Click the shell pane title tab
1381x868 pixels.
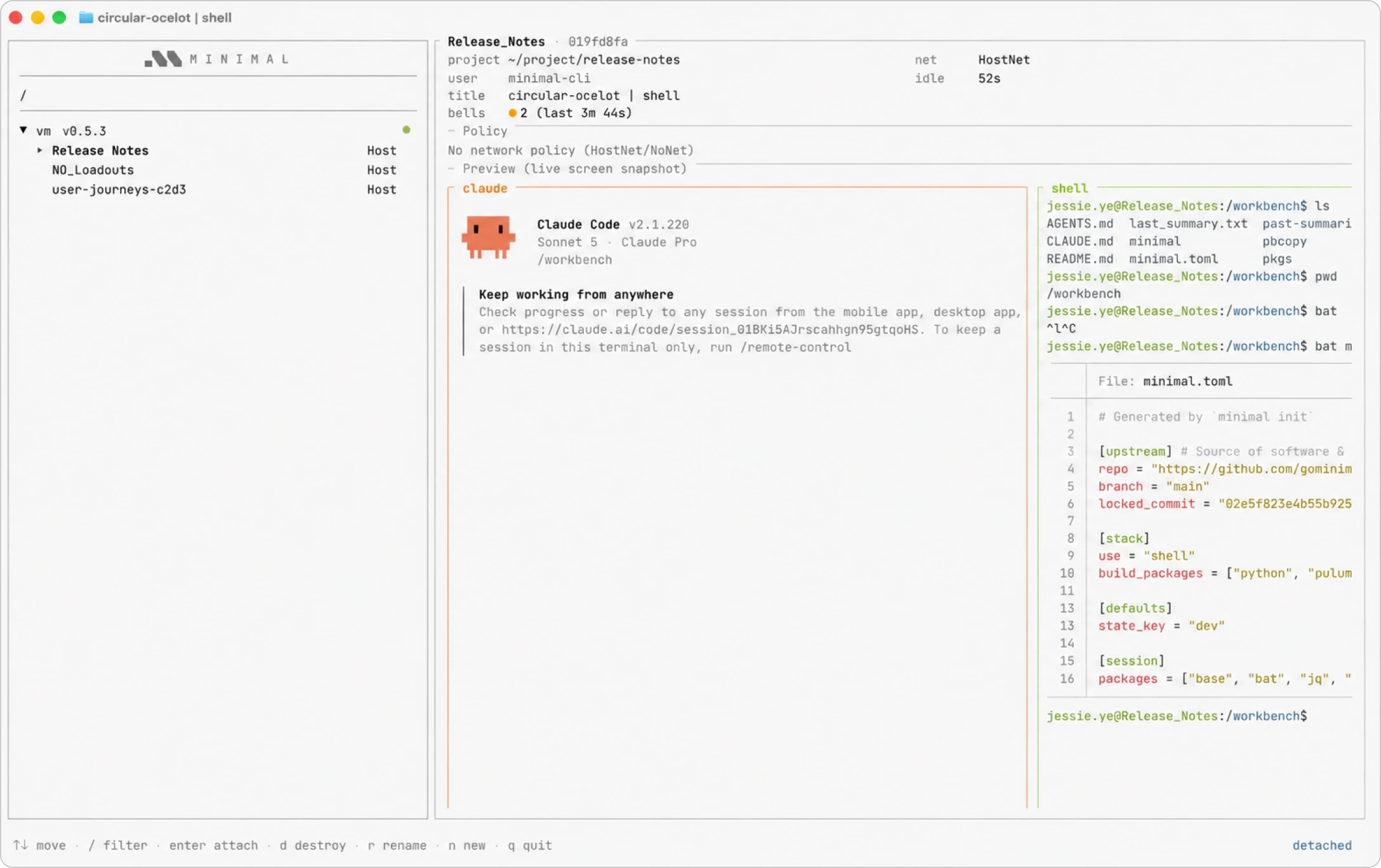click(x=1069, y=188)
